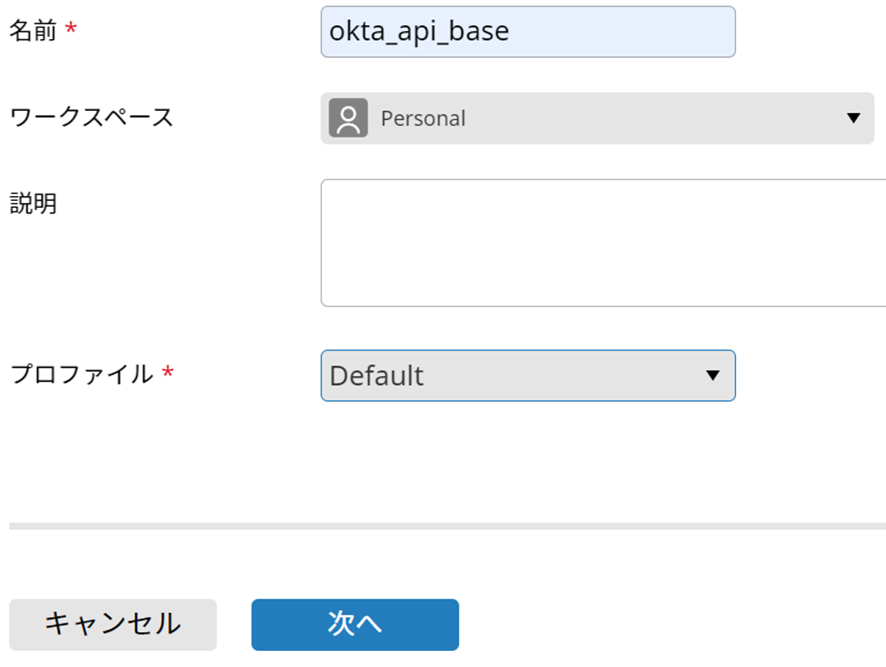886x667 pixels.
Task: Open the ワークスペース dropdown
Action: (x=600, y=118)
